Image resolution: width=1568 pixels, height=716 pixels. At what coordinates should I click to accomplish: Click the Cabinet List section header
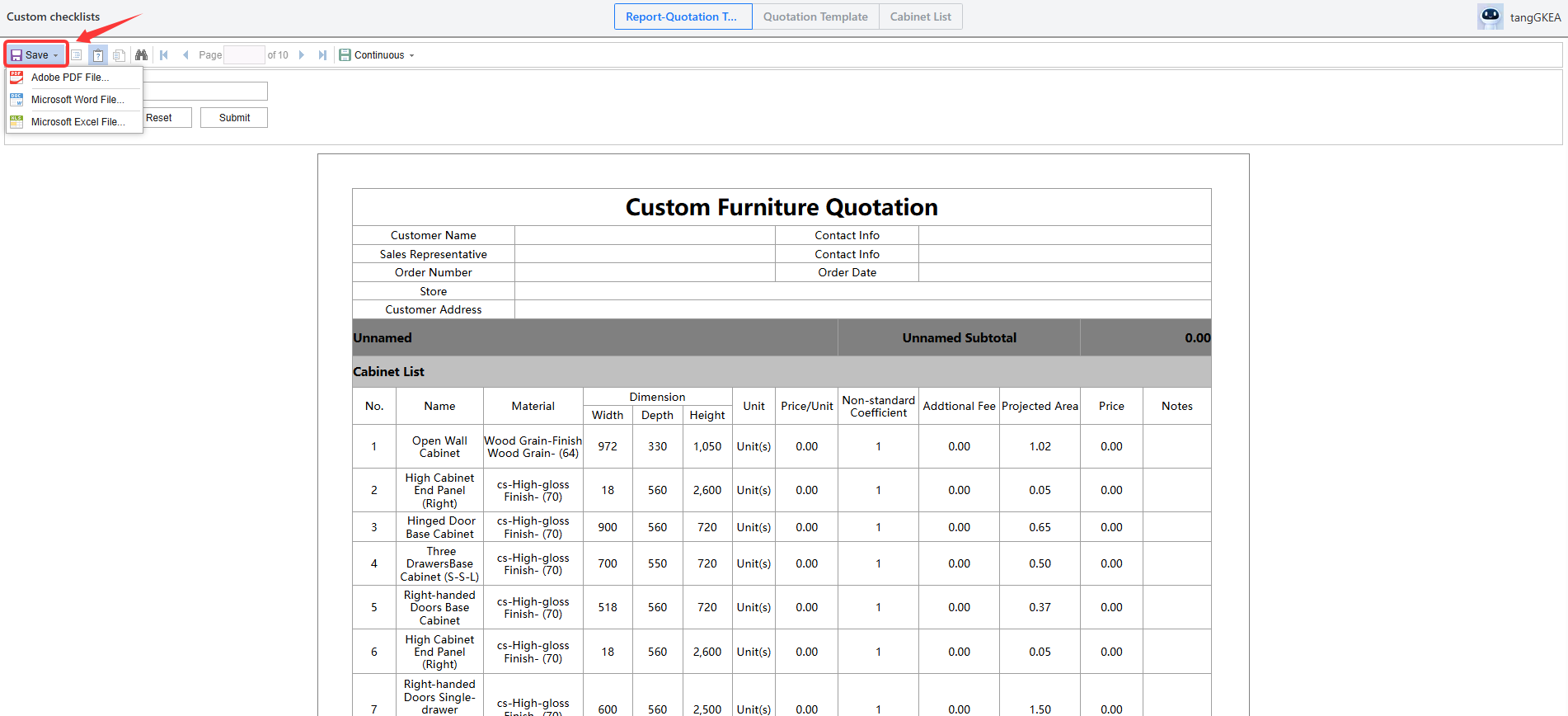coord(782,372)
